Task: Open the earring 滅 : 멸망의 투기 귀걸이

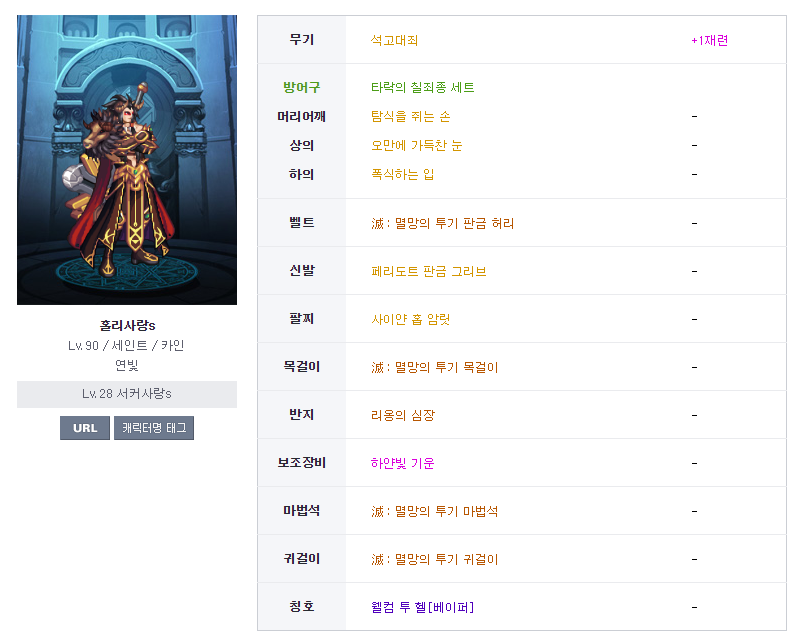Action: [435, 559]
